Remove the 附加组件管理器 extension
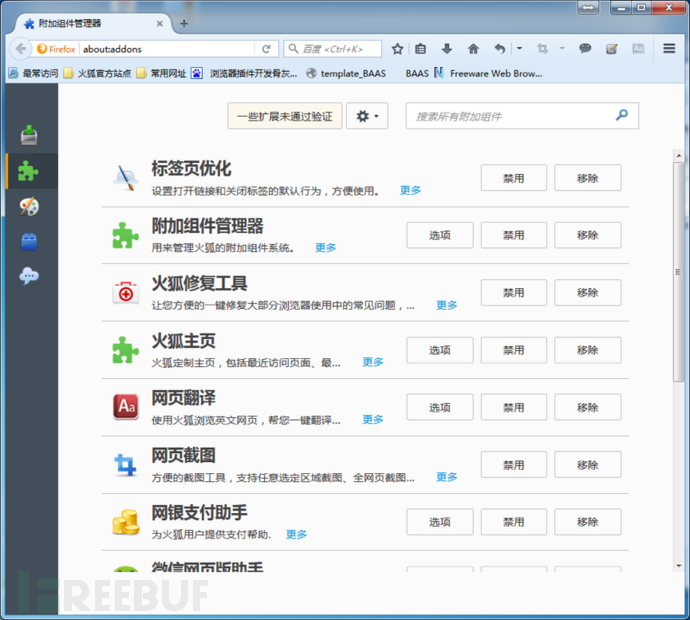 click(587, 235)
